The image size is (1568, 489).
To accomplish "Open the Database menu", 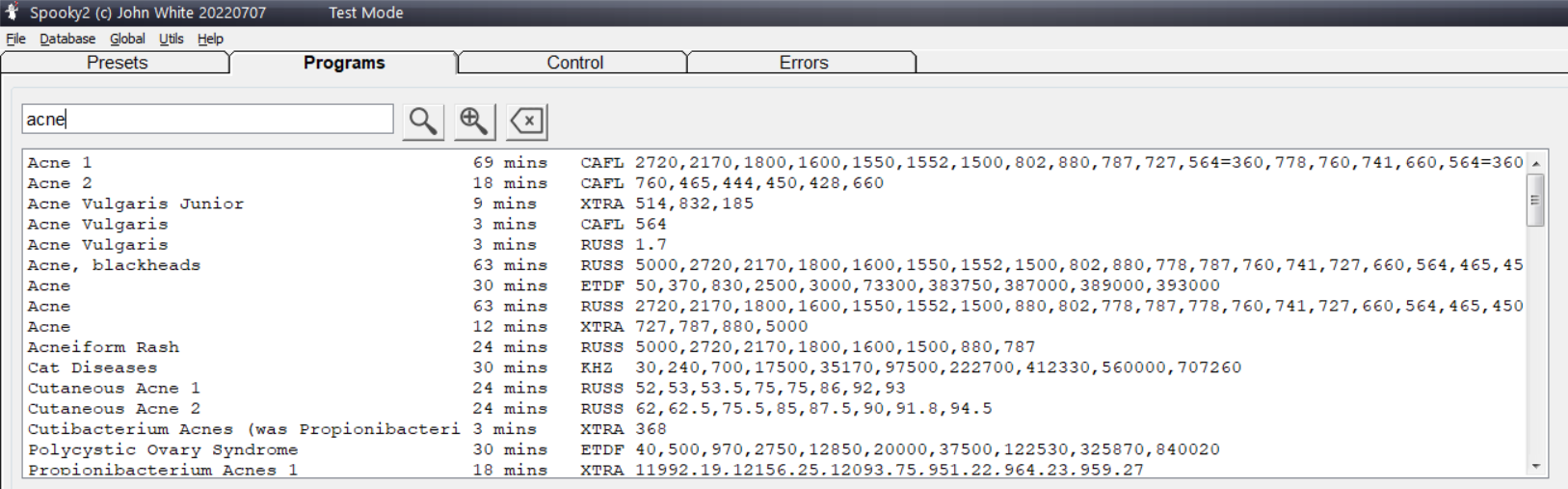I will point(67,39).
